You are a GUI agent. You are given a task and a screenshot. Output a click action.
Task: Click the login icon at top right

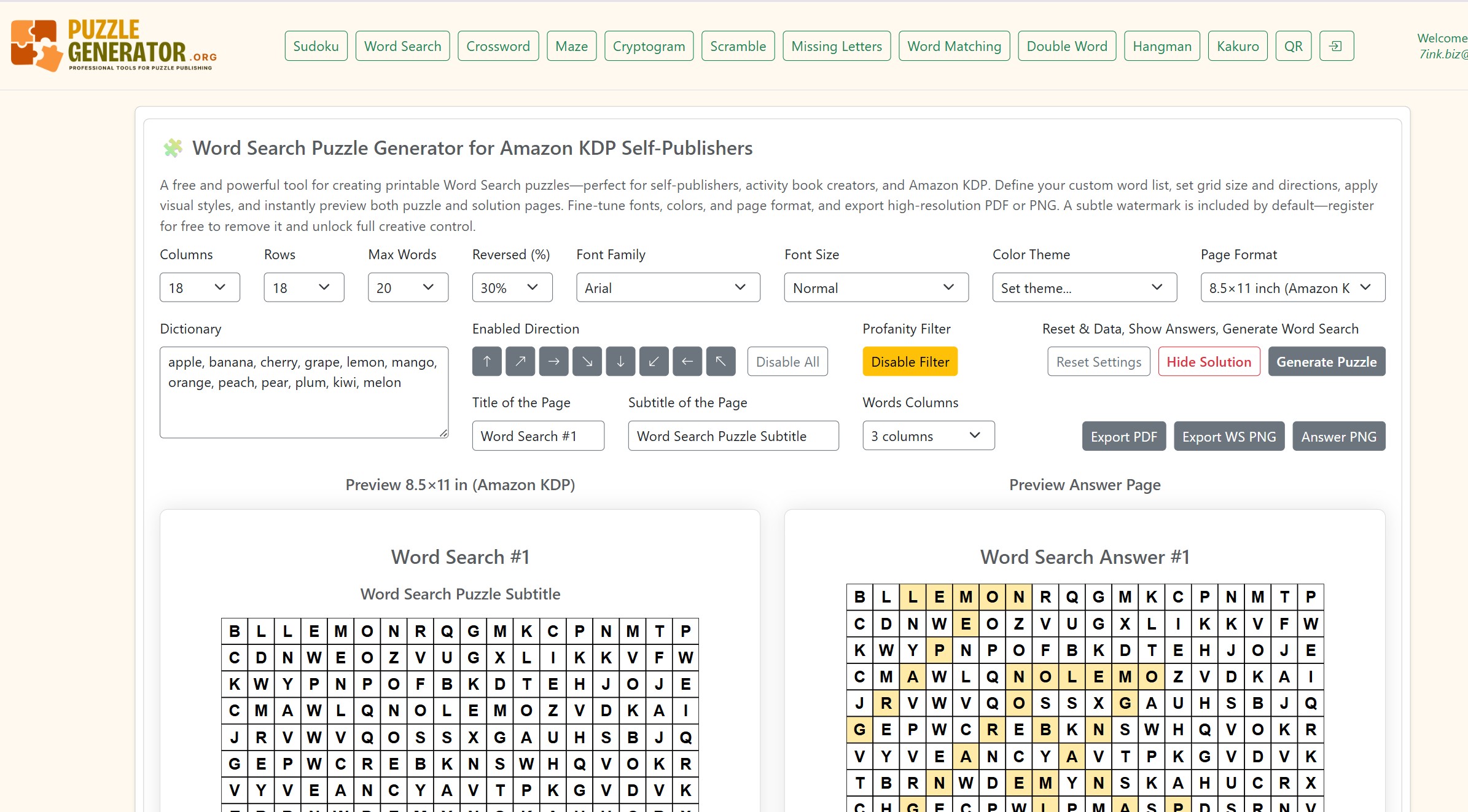1336,45
